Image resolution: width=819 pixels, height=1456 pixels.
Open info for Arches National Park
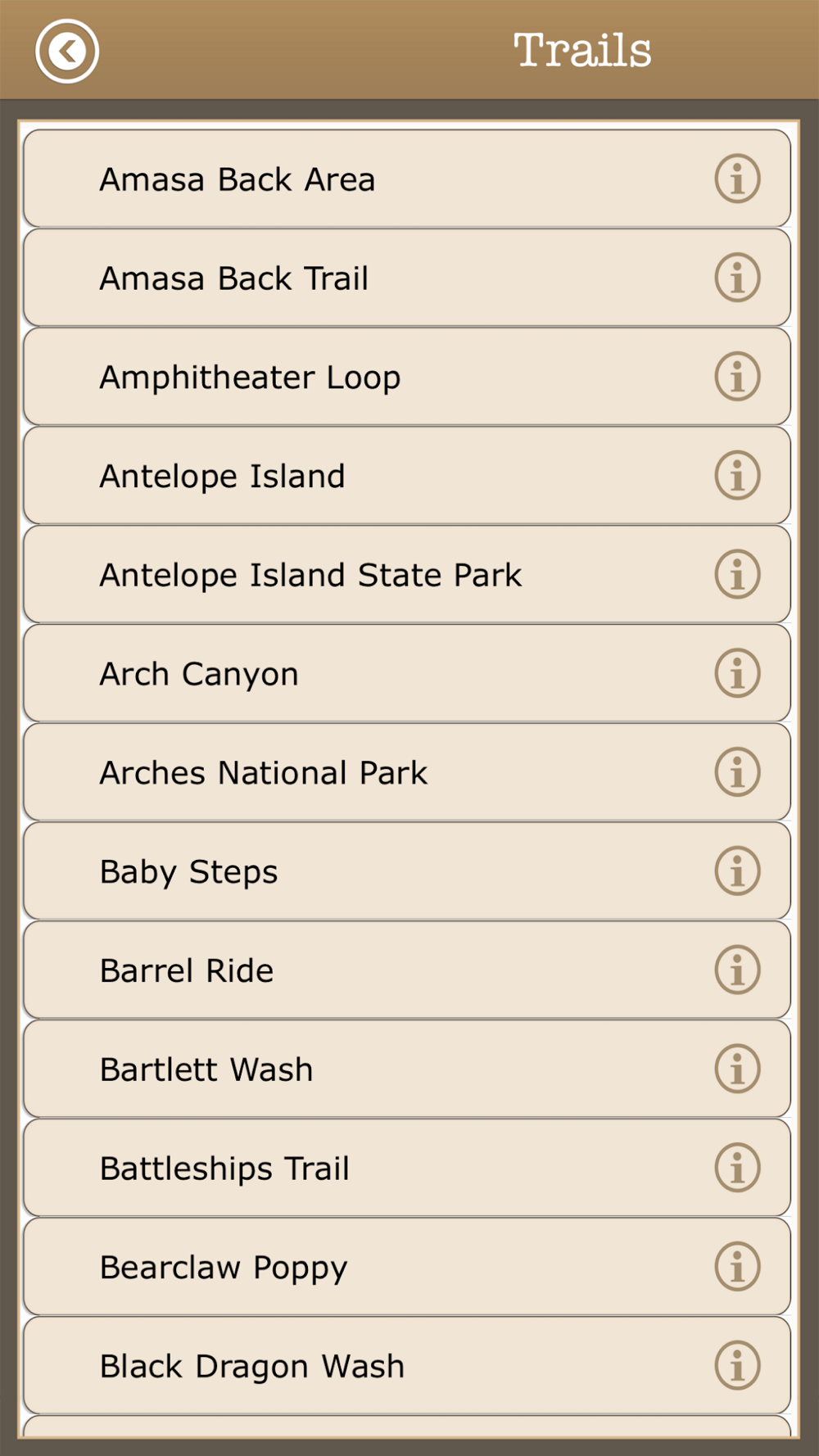tap(737, 772)
